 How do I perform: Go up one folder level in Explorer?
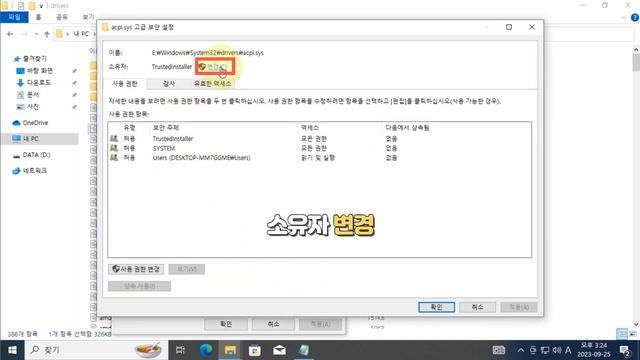coord(47,34)
